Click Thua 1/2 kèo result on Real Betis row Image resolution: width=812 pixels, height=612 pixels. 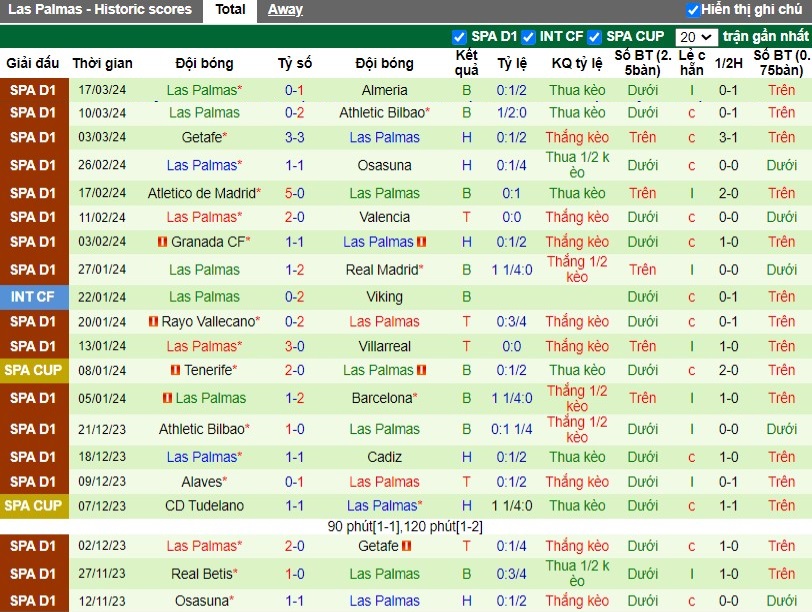(x=577, y=574)
